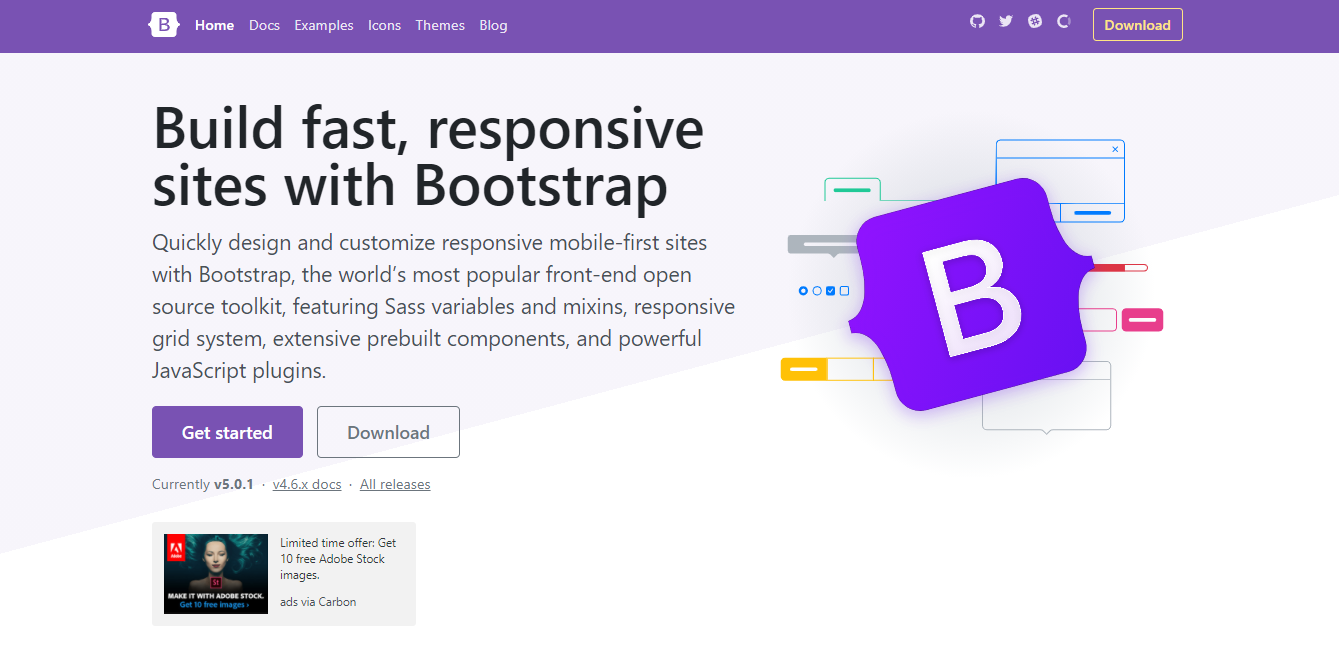Image resolution: width=1339 pixels, height=647 pixels.
Task: Click the "ads via Carbon" link
Action: coord(318,602)
